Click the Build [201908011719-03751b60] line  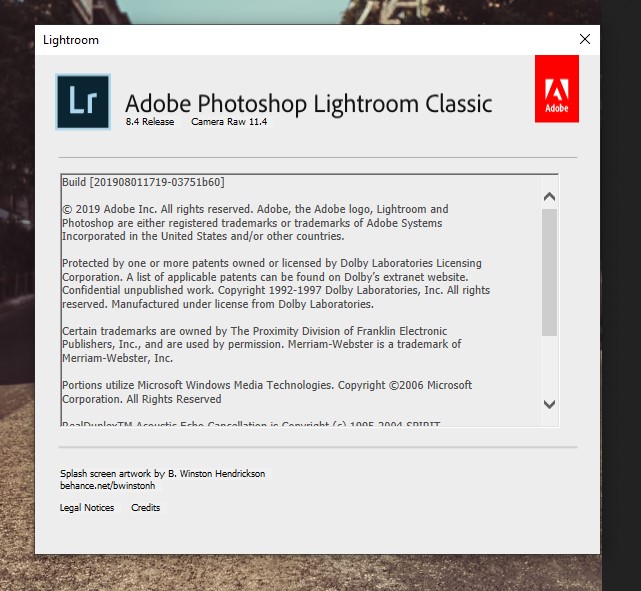point(143,182)
